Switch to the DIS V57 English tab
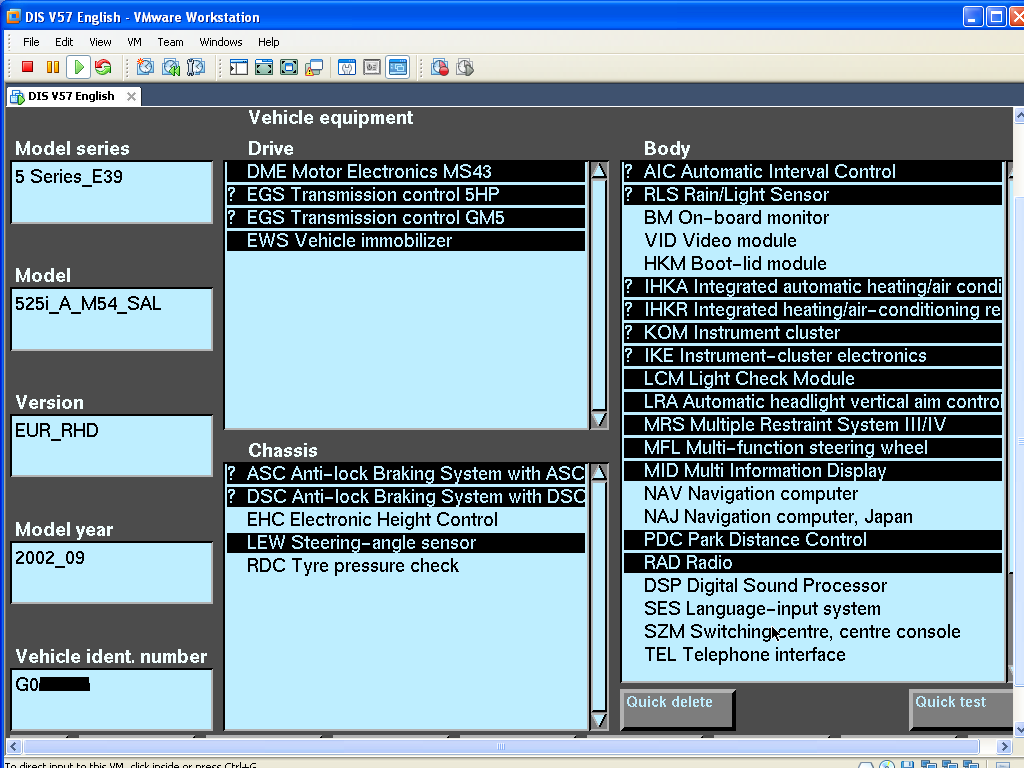Image resolution: width=1024 pixels, height=768 pixels. click(x=71, y=96)
